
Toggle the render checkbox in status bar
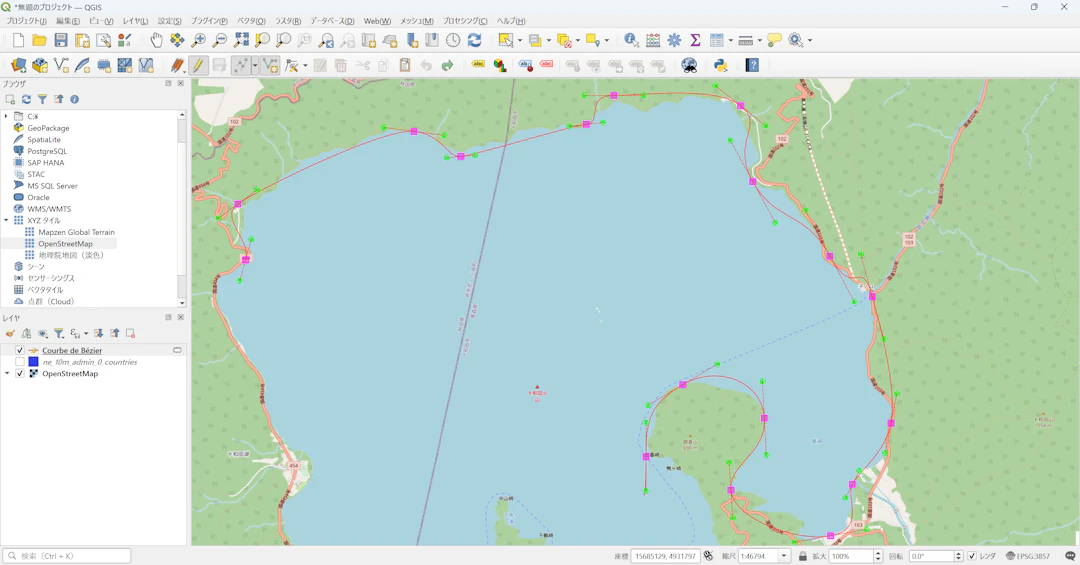click(x=971, y=556)
